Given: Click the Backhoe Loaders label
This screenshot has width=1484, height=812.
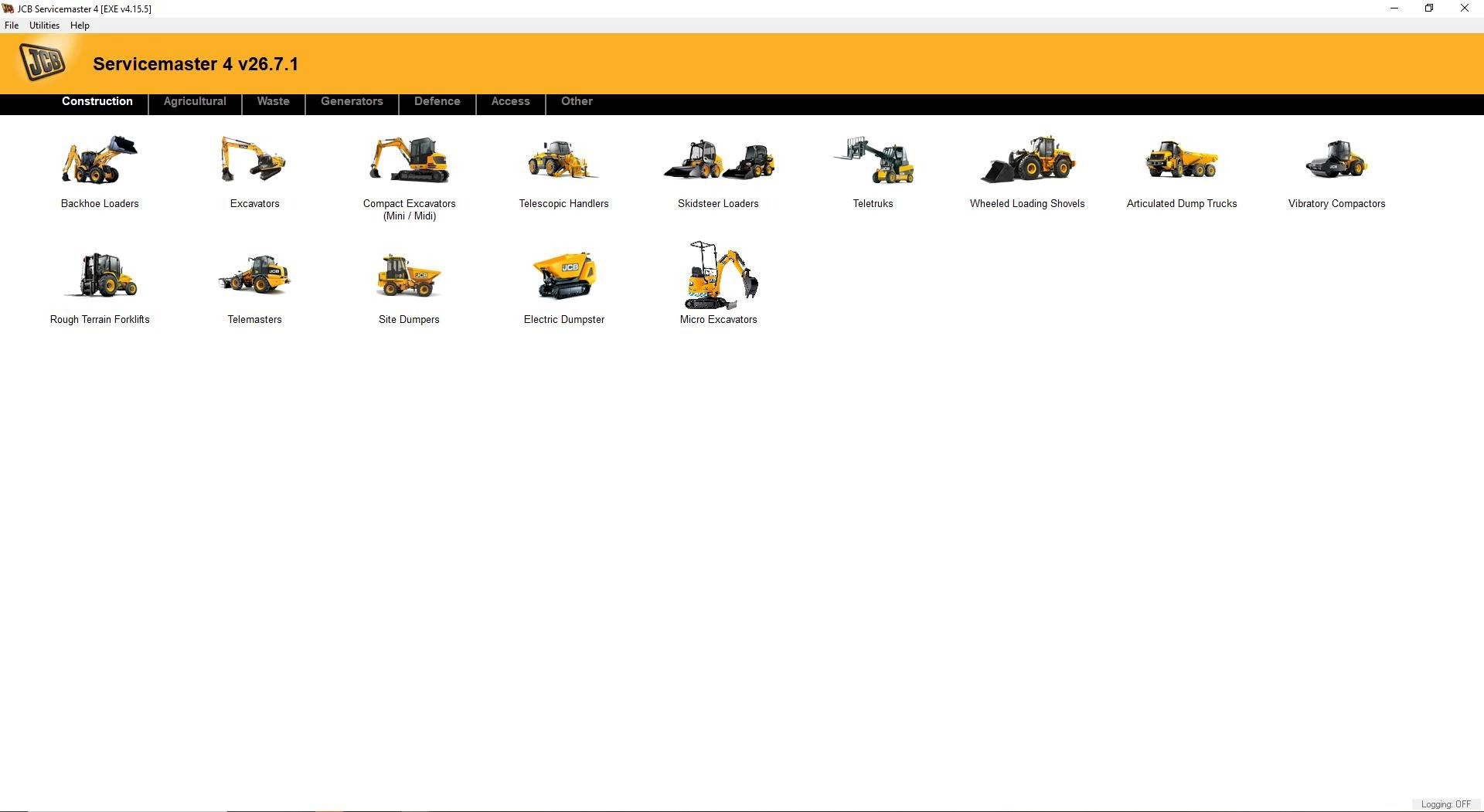Looking at the screenshot, I should coord(100,204).
